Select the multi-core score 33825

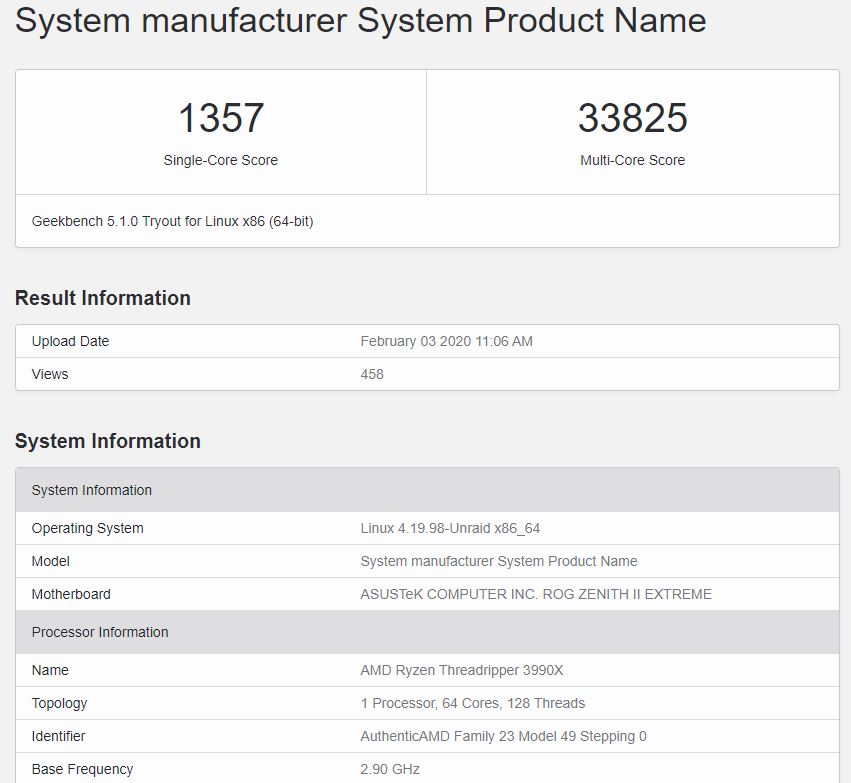pos(633,119)
